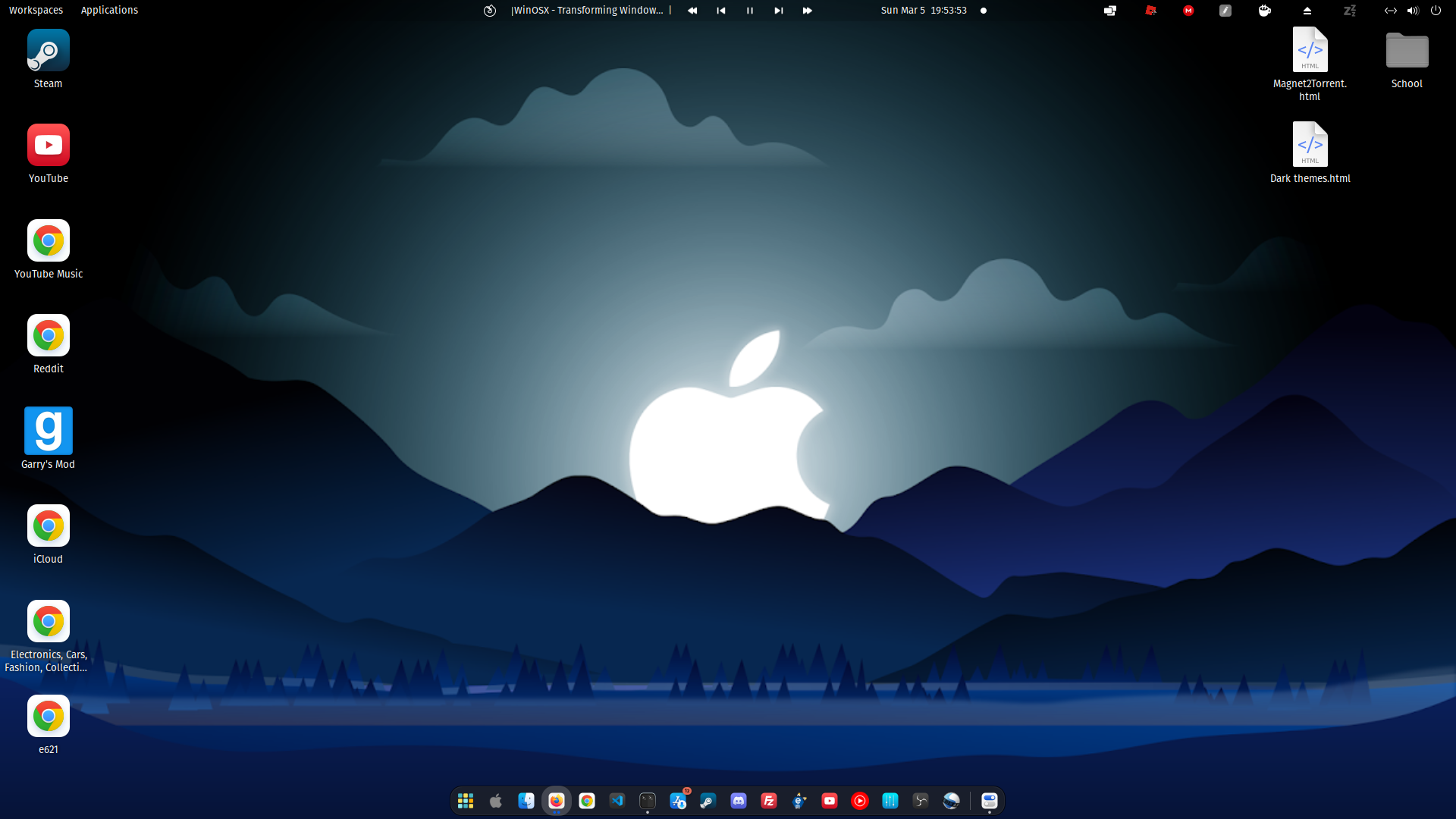Toggle the Caffeine coffee cup indicator

tap(1264, 11)
